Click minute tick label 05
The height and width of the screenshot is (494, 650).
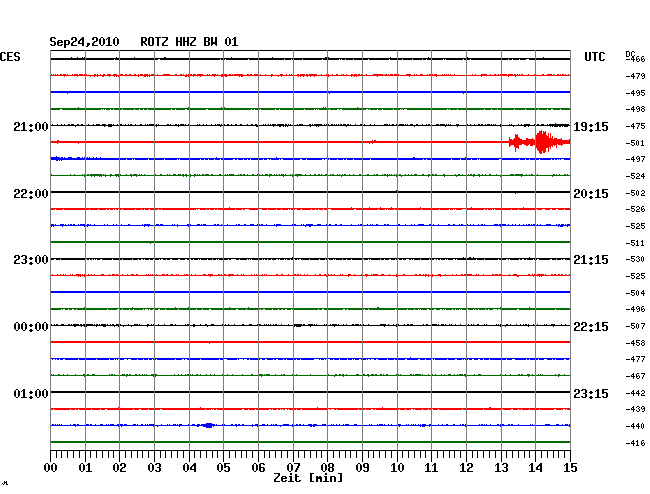point(223,468)
